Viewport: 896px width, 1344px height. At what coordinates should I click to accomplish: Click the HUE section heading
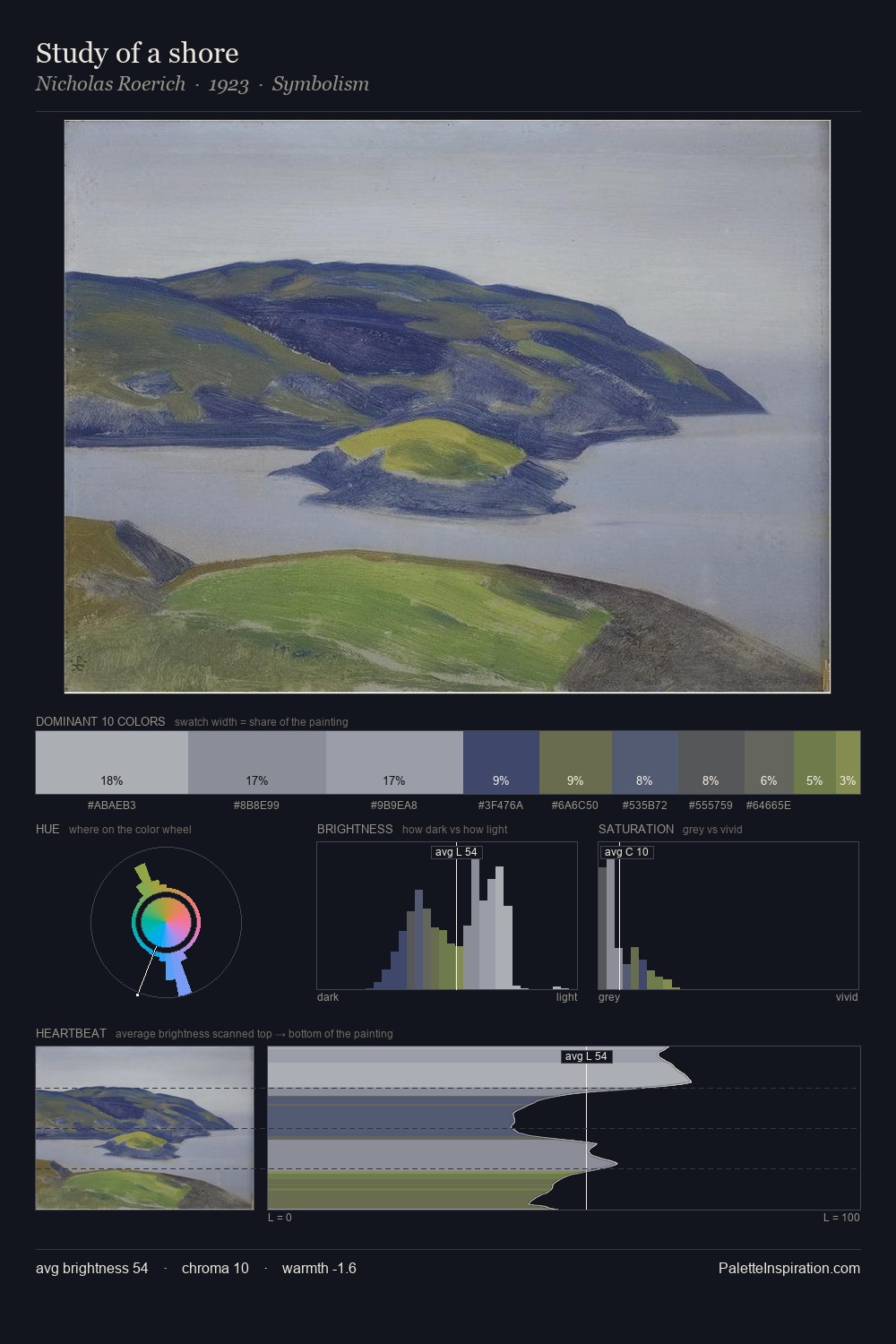[47, 829]
